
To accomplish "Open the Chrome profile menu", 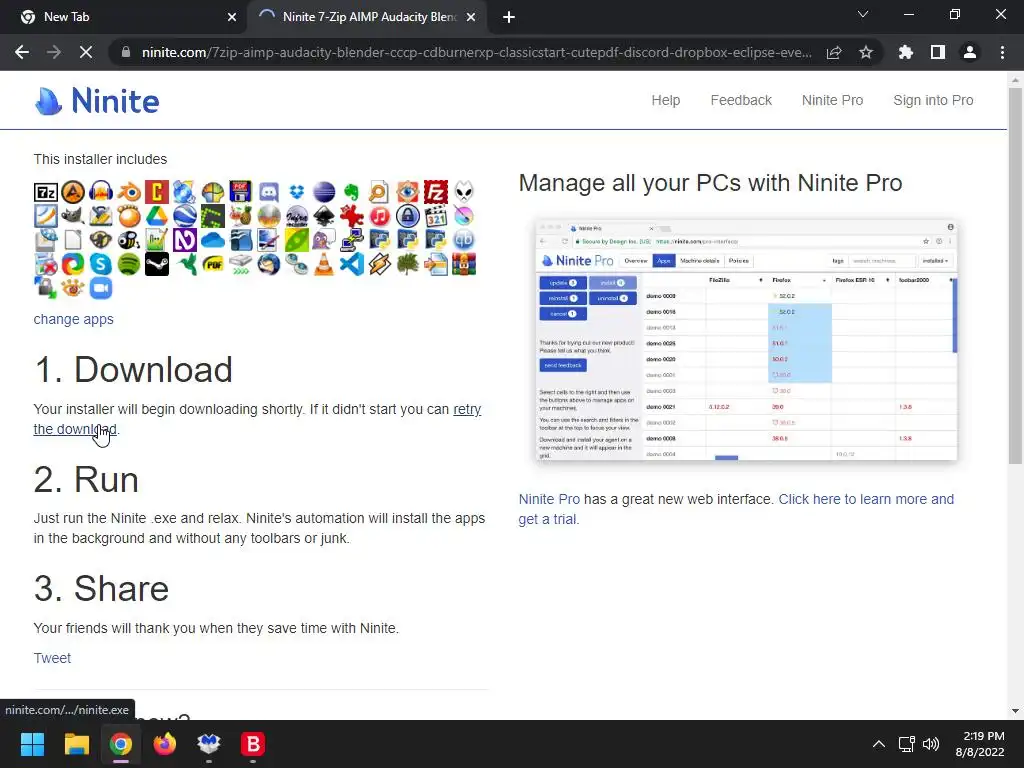I will [970, 52].
